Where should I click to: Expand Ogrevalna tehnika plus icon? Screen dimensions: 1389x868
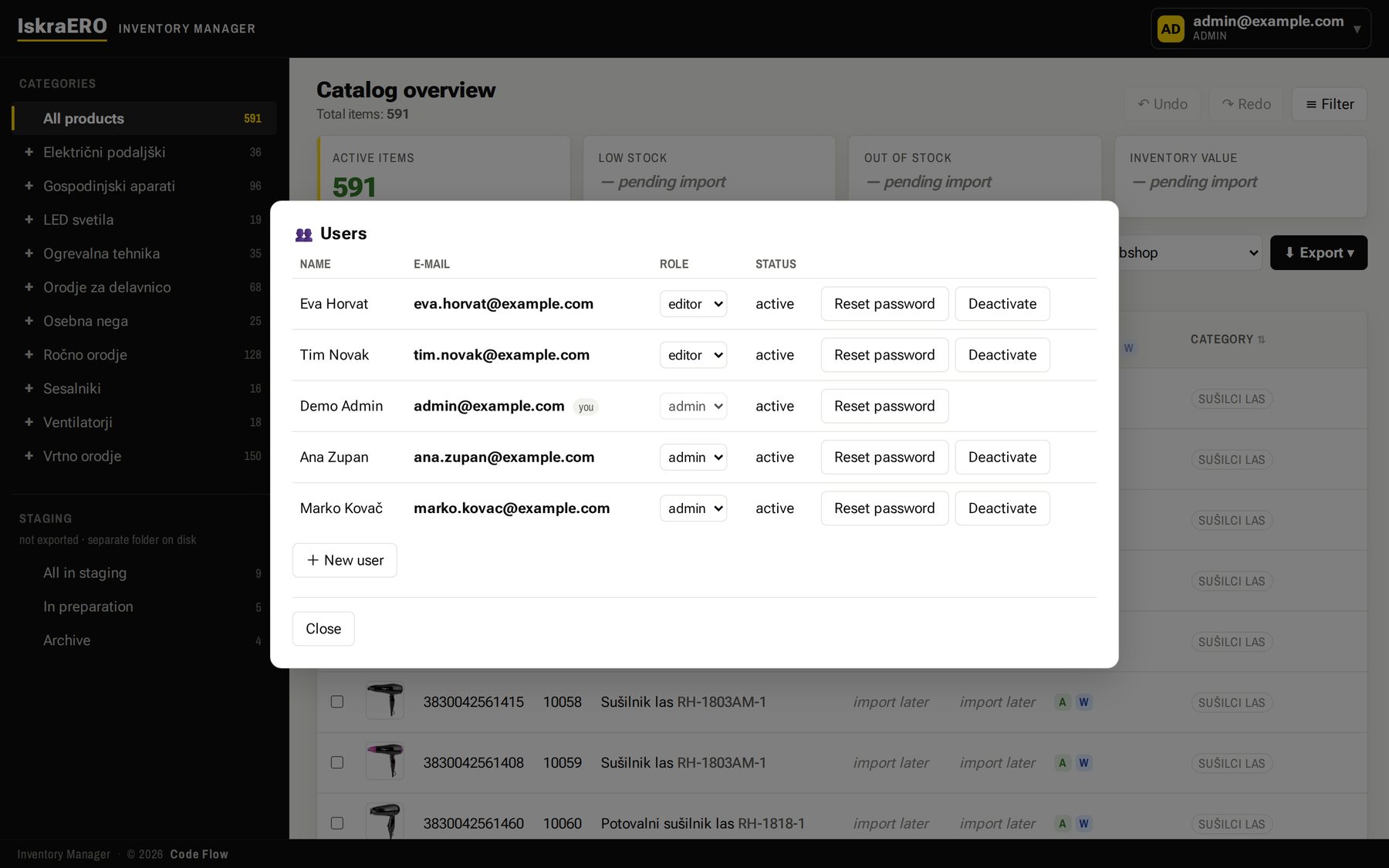point(29,253)
